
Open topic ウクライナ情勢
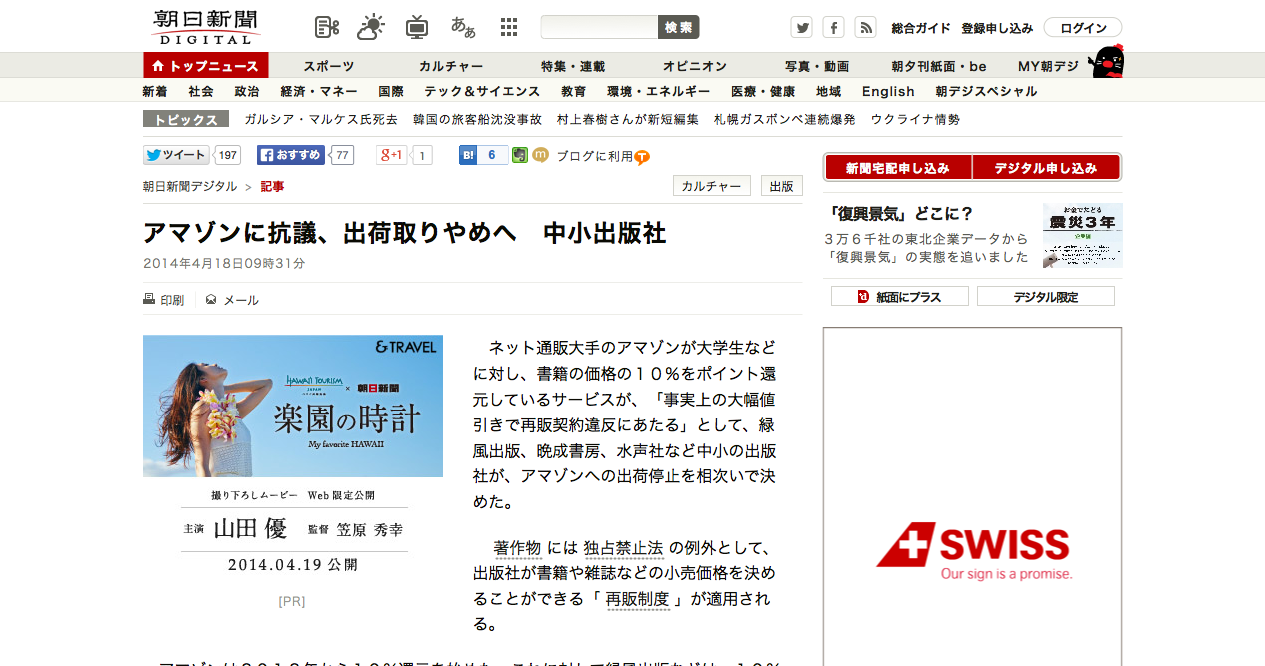[915, 119]
